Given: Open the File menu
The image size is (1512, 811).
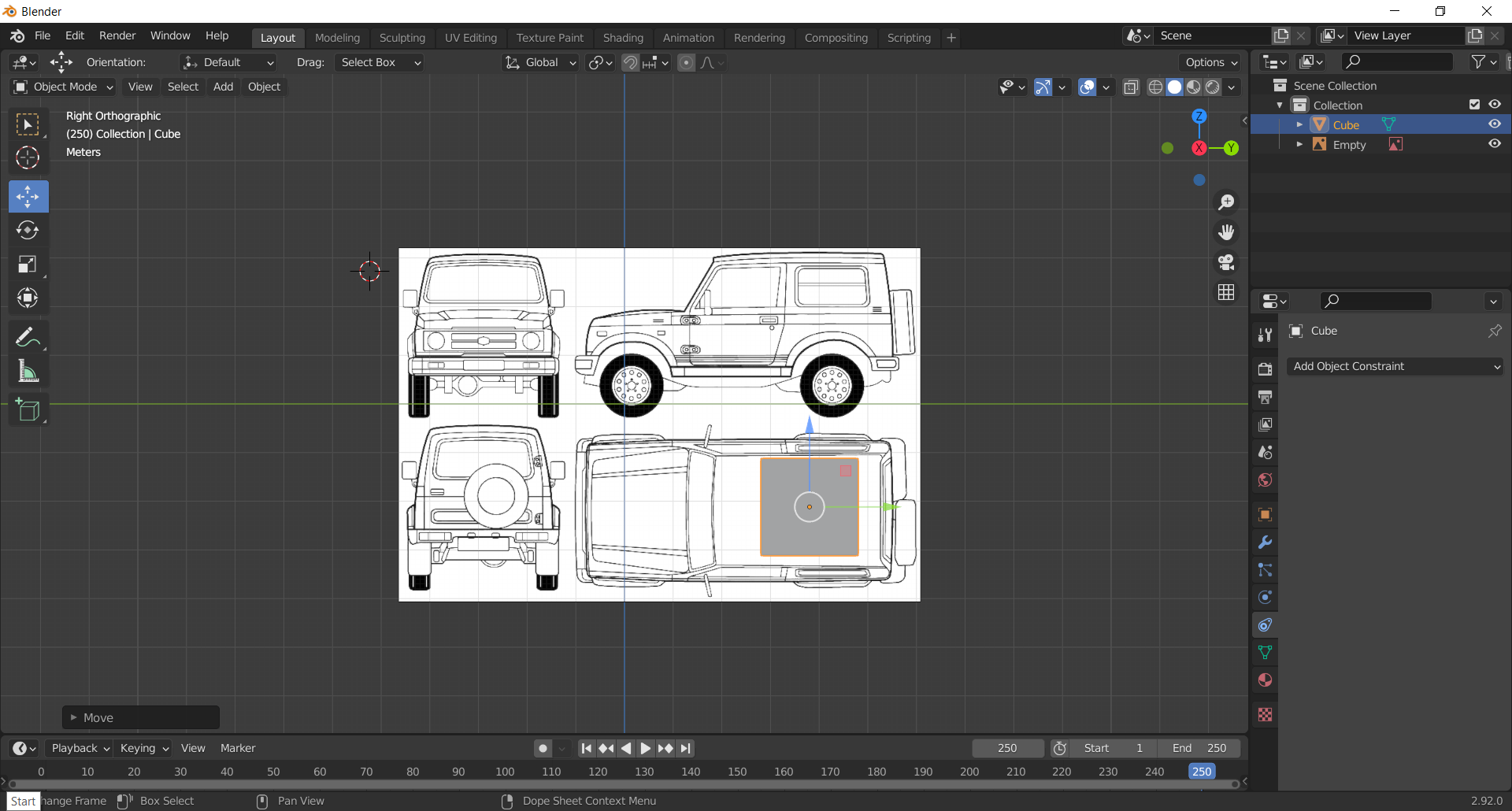Looking at the screenshot, I should click(x=43, y=35).
